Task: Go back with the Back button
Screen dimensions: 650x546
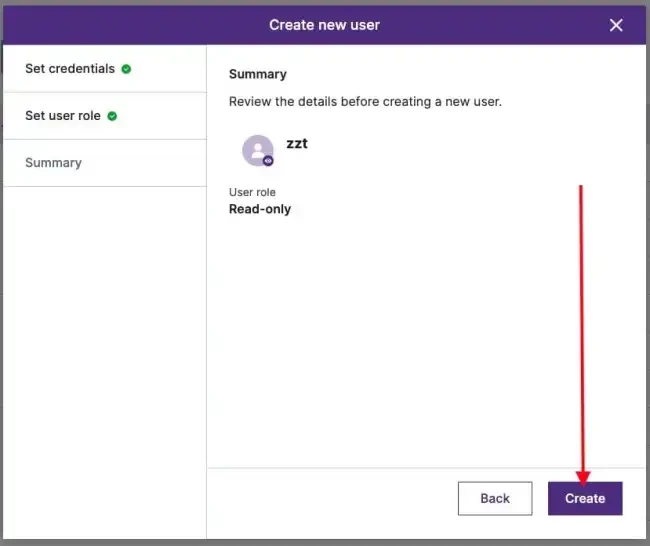Action: [495, 498]
